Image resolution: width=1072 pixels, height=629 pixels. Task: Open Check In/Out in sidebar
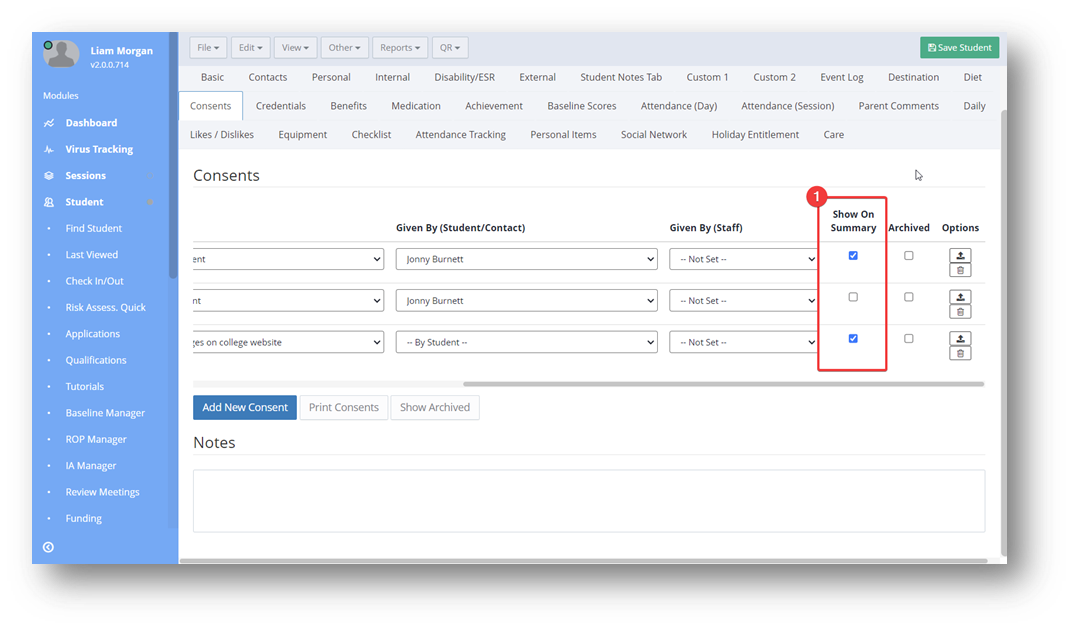point(94,281)
